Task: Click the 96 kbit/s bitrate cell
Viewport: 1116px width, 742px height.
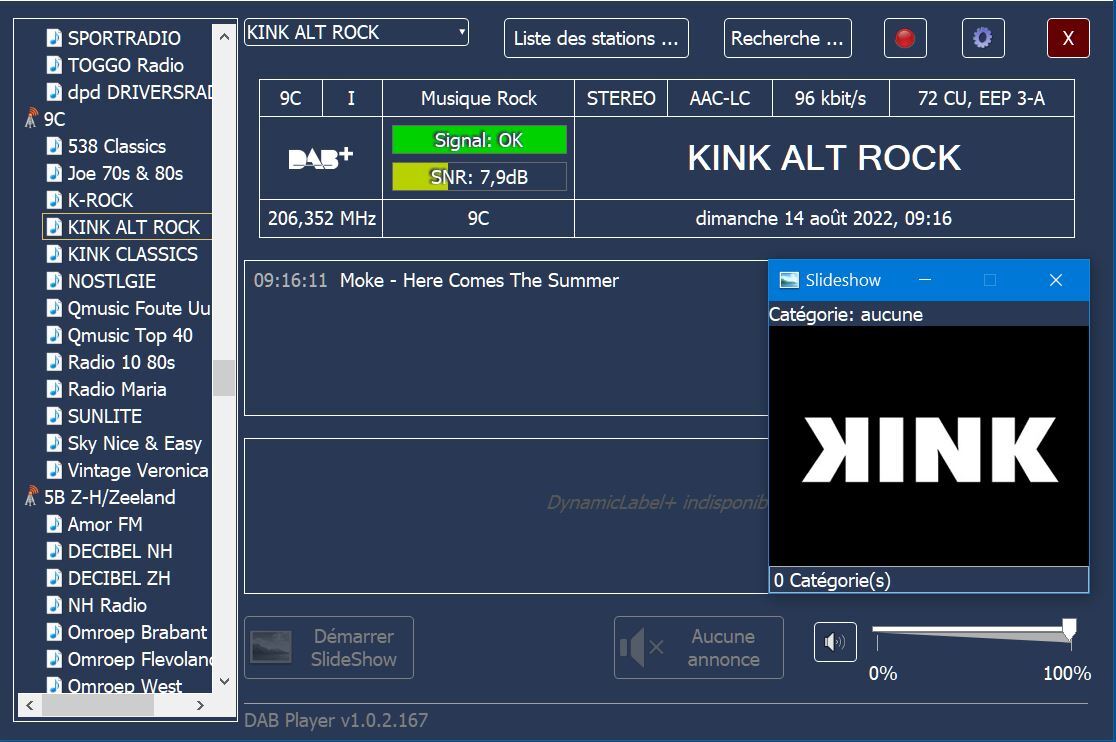Action: point(831,98)
